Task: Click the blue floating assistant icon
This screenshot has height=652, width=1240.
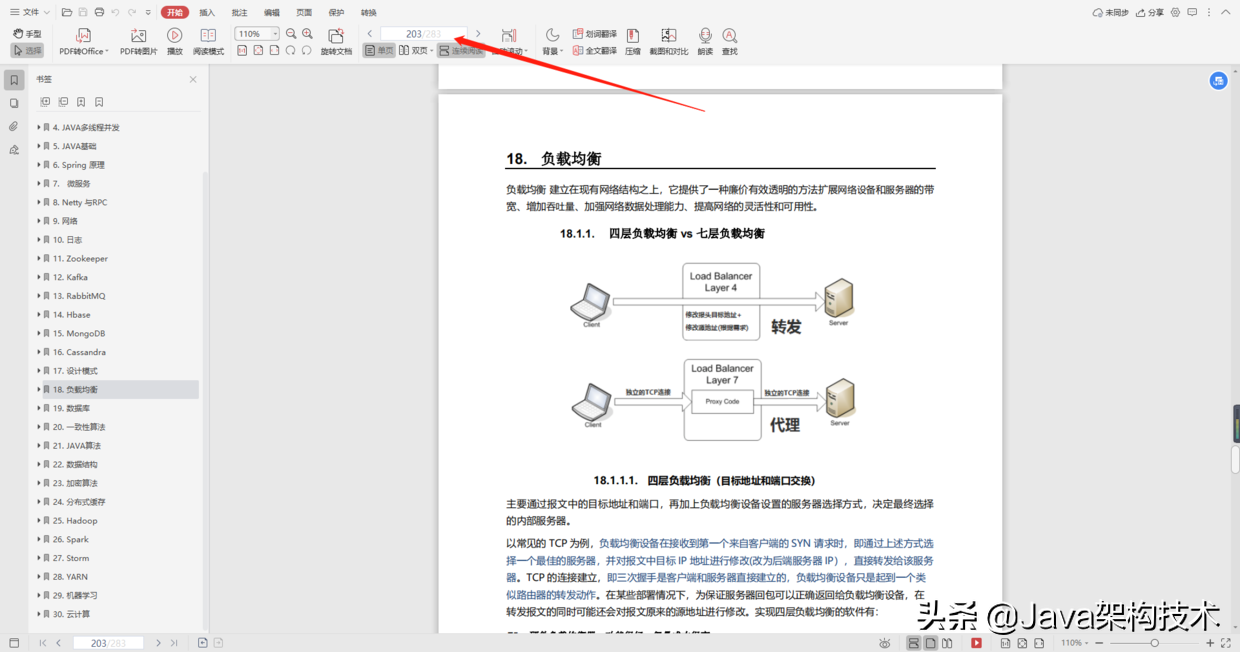Action: pos(1218,81)
